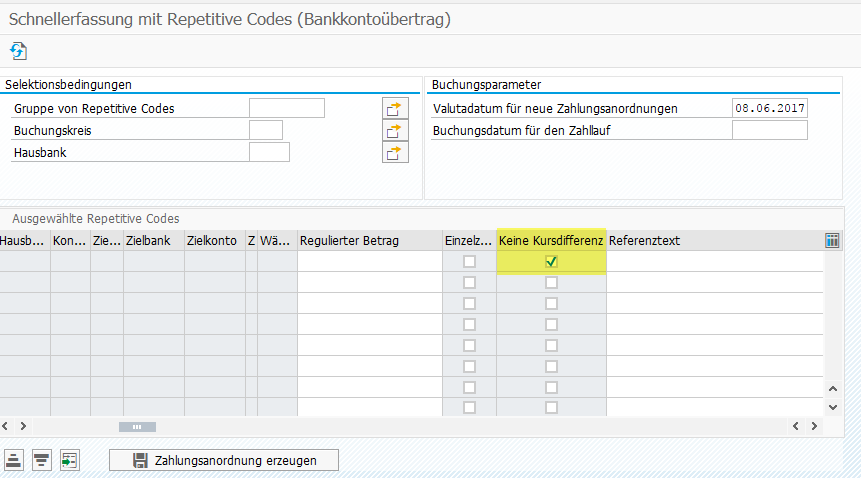Open the table settings icon beside Referenztext

[x=832, y=240]
